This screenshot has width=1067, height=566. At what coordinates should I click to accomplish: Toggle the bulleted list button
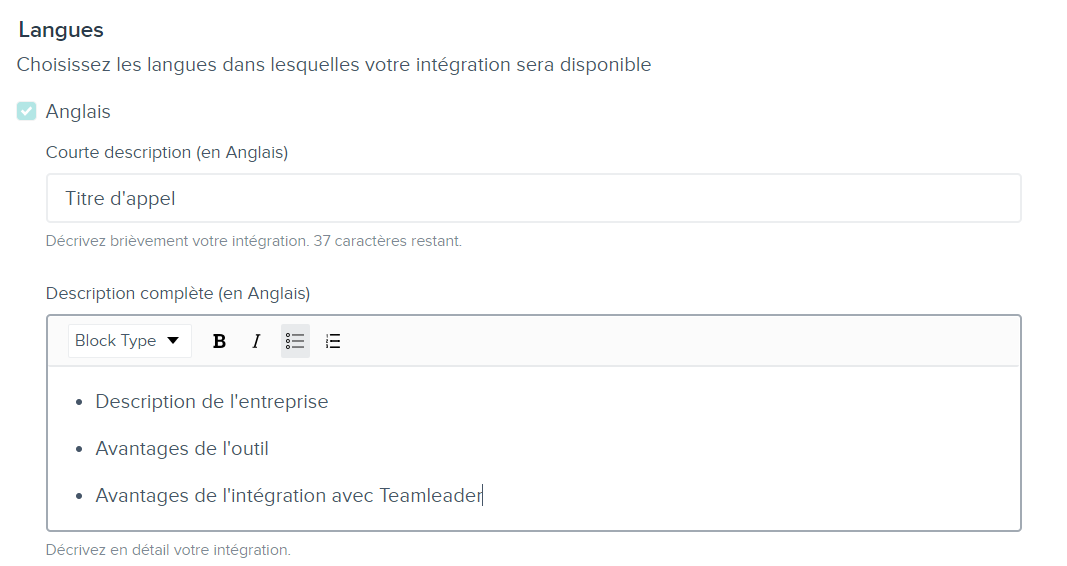tap(295, 341)
